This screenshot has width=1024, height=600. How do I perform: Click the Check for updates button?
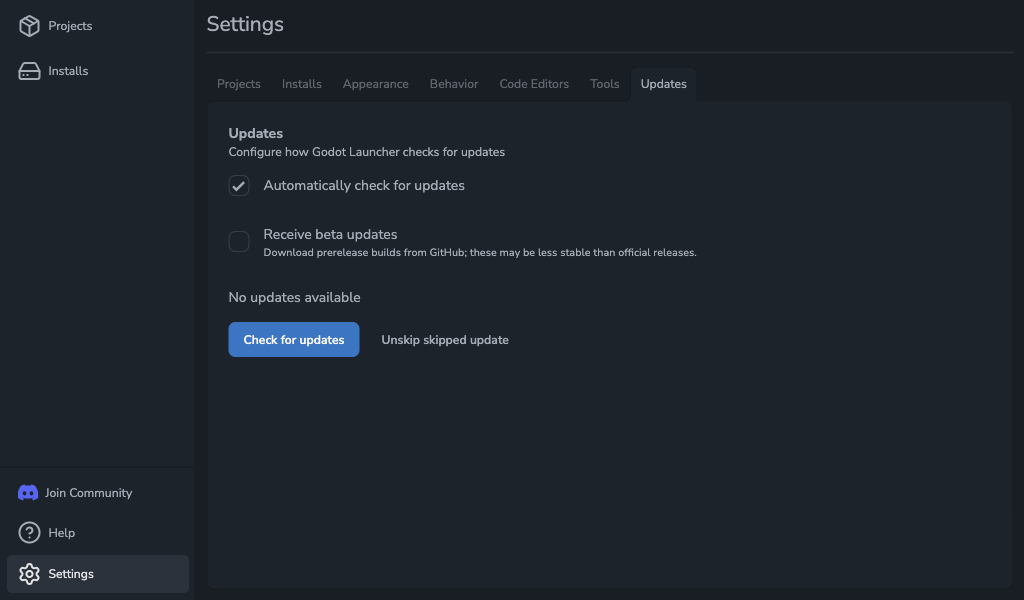coord(294,339)
